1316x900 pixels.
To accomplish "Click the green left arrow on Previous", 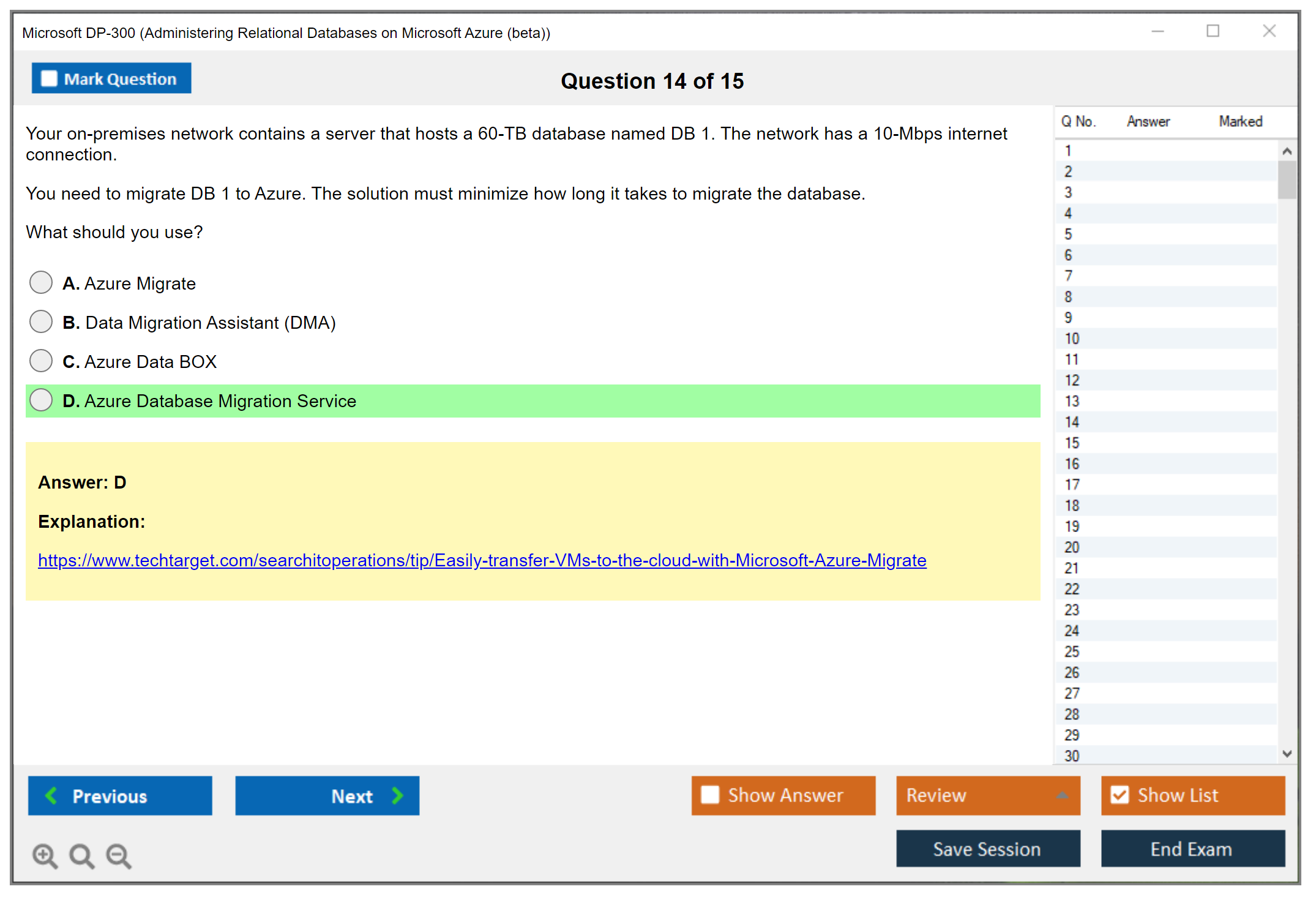I will coord(51,795).
